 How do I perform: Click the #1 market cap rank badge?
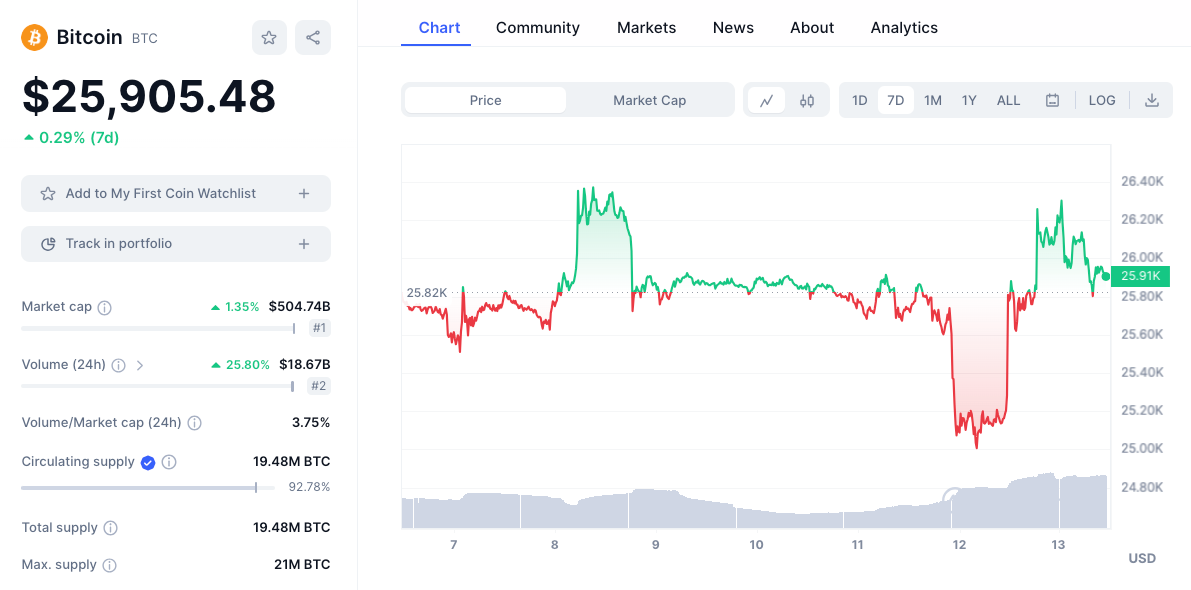[320, 329]
